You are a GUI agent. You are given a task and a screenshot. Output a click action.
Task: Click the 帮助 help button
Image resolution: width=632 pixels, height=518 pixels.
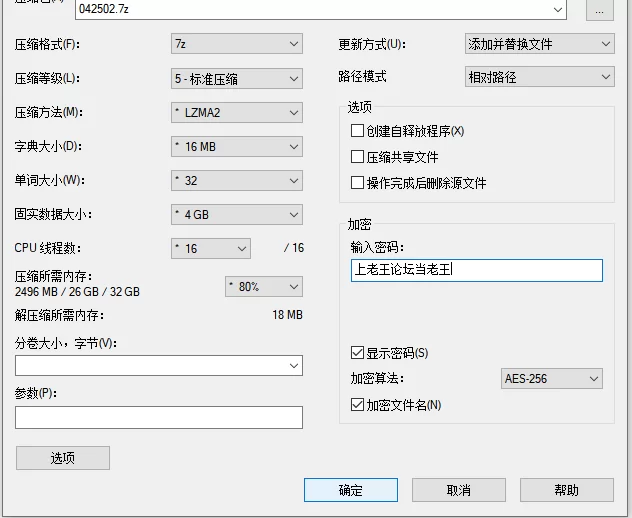[567, 490]
